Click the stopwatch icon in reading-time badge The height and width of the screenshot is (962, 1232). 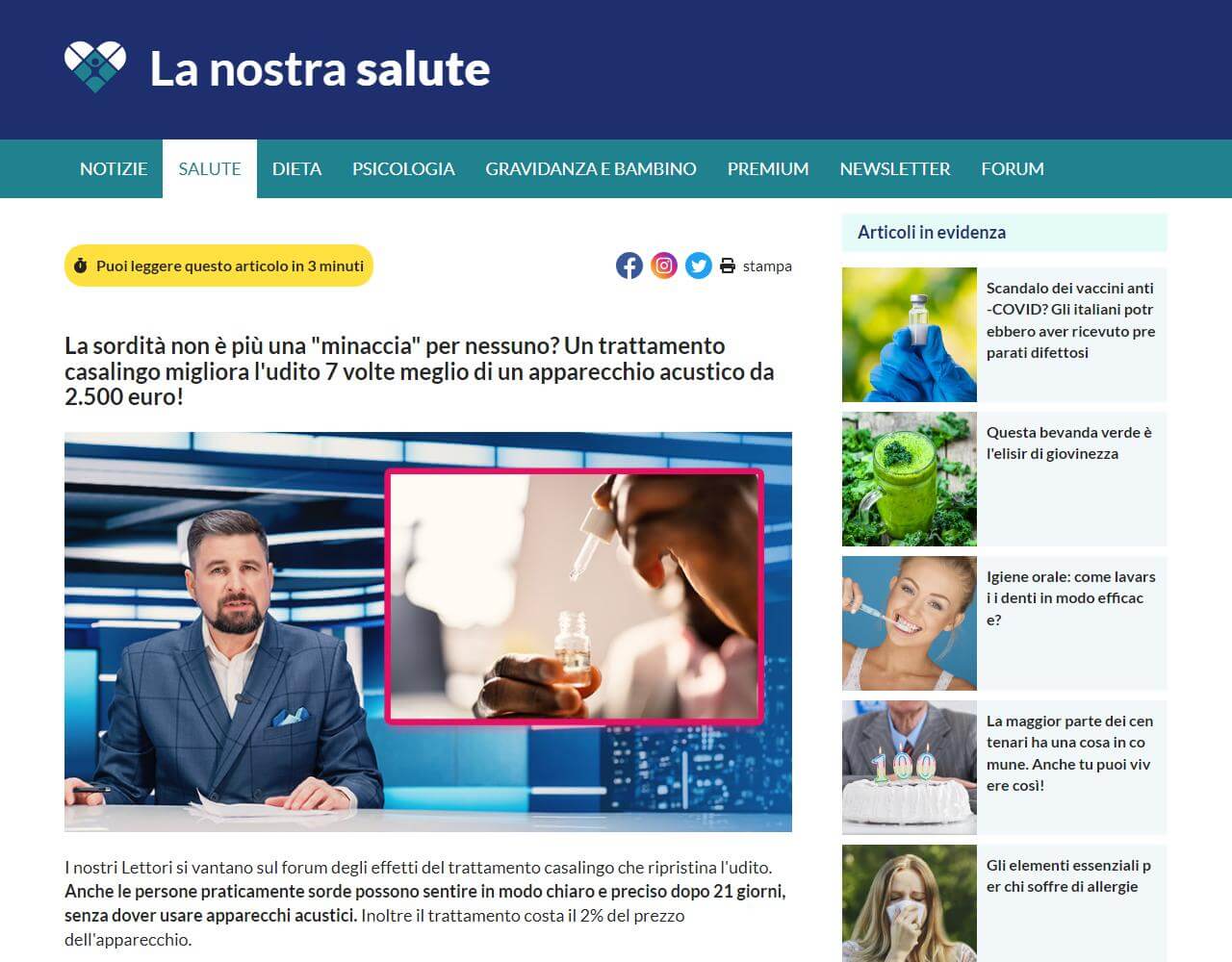(81, 266)
